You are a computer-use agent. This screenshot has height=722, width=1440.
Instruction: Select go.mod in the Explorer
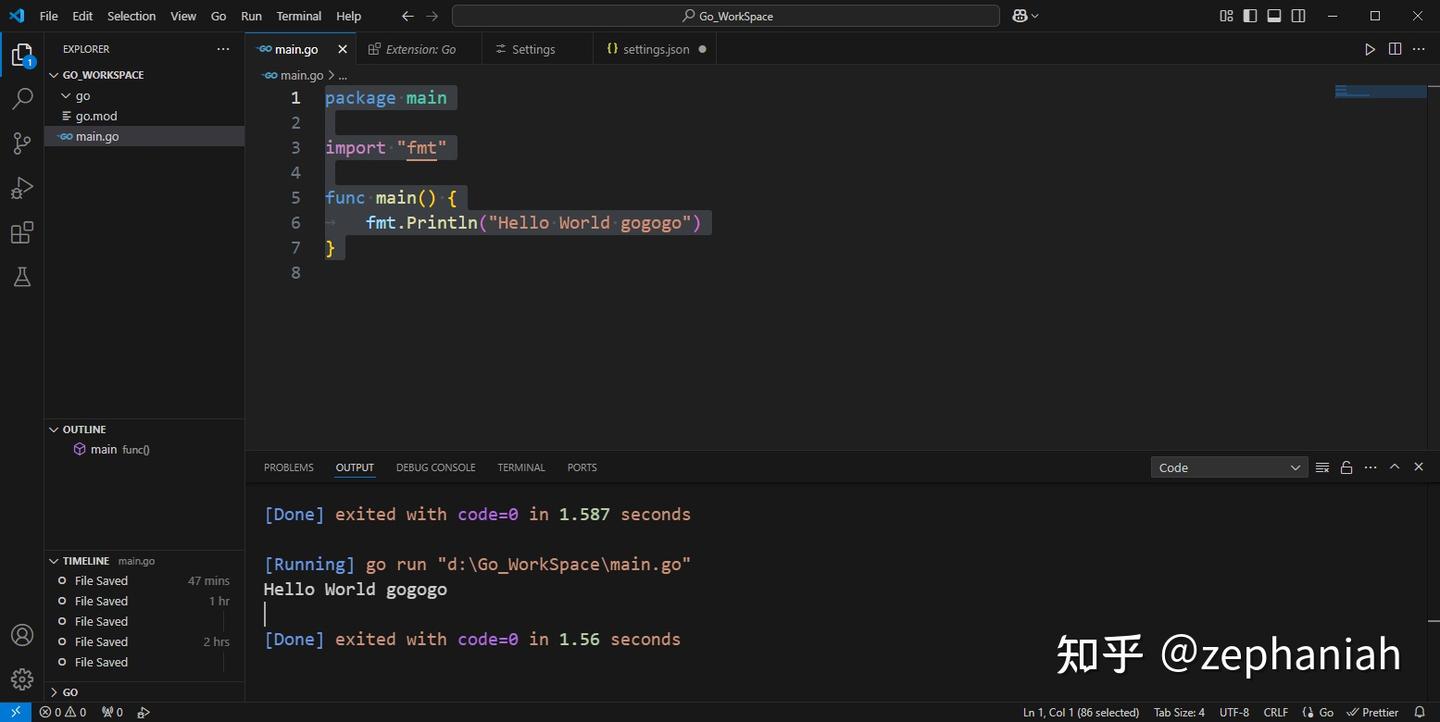coord(96,116)
